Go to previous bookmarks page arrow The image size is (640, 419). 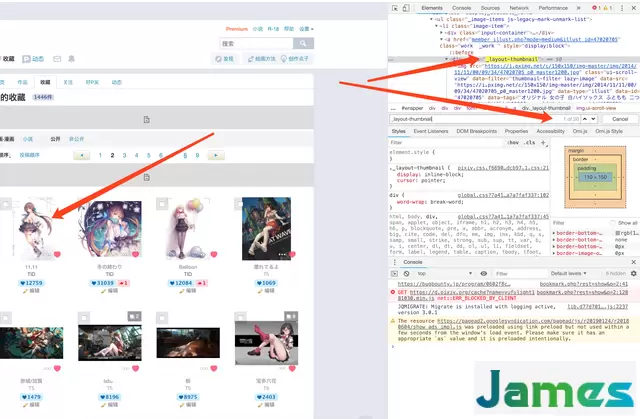point(82,155)
